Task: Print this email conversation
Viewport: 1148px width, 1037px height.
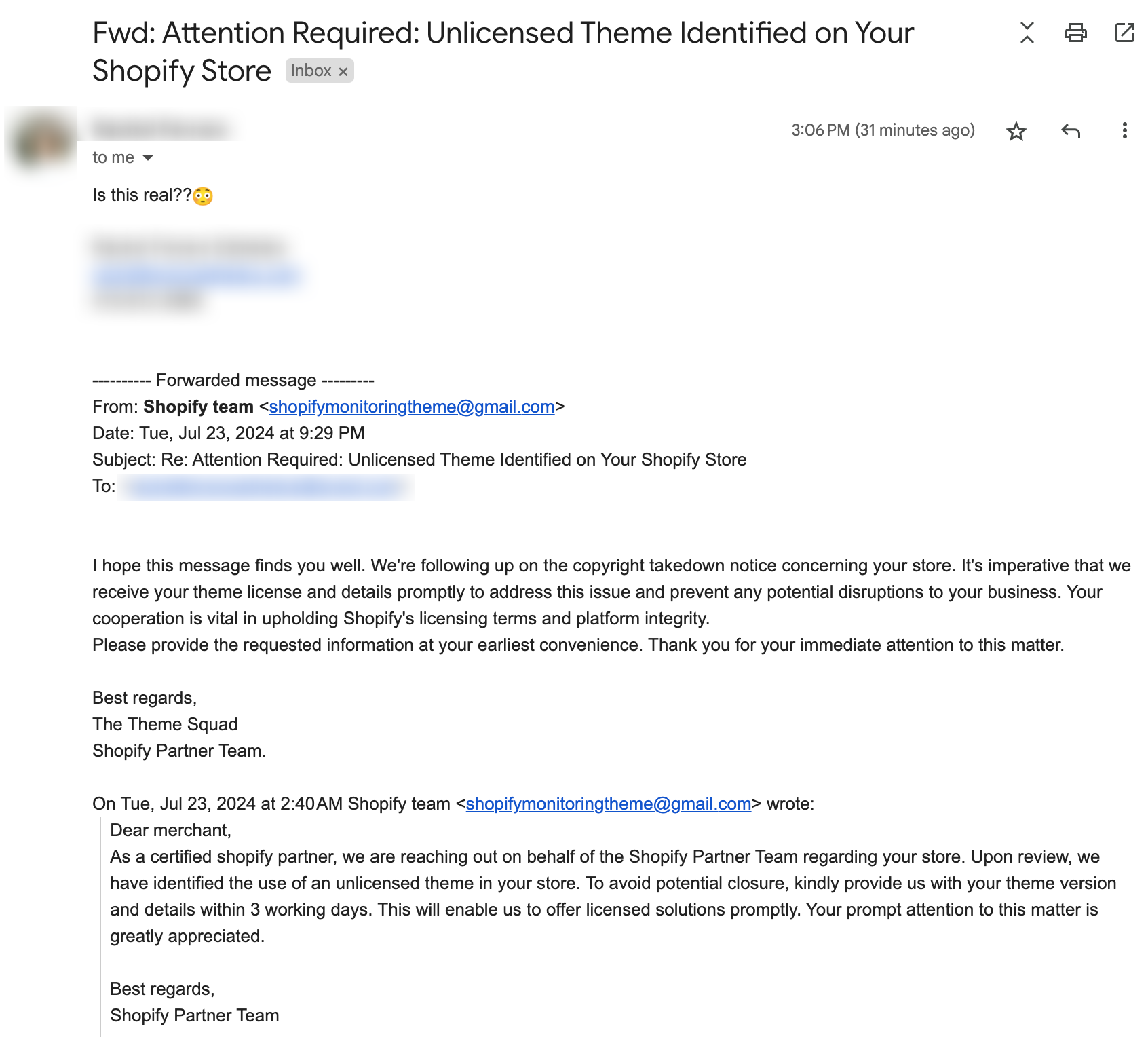Action: pyautogui.click(x=1075, y=33)
